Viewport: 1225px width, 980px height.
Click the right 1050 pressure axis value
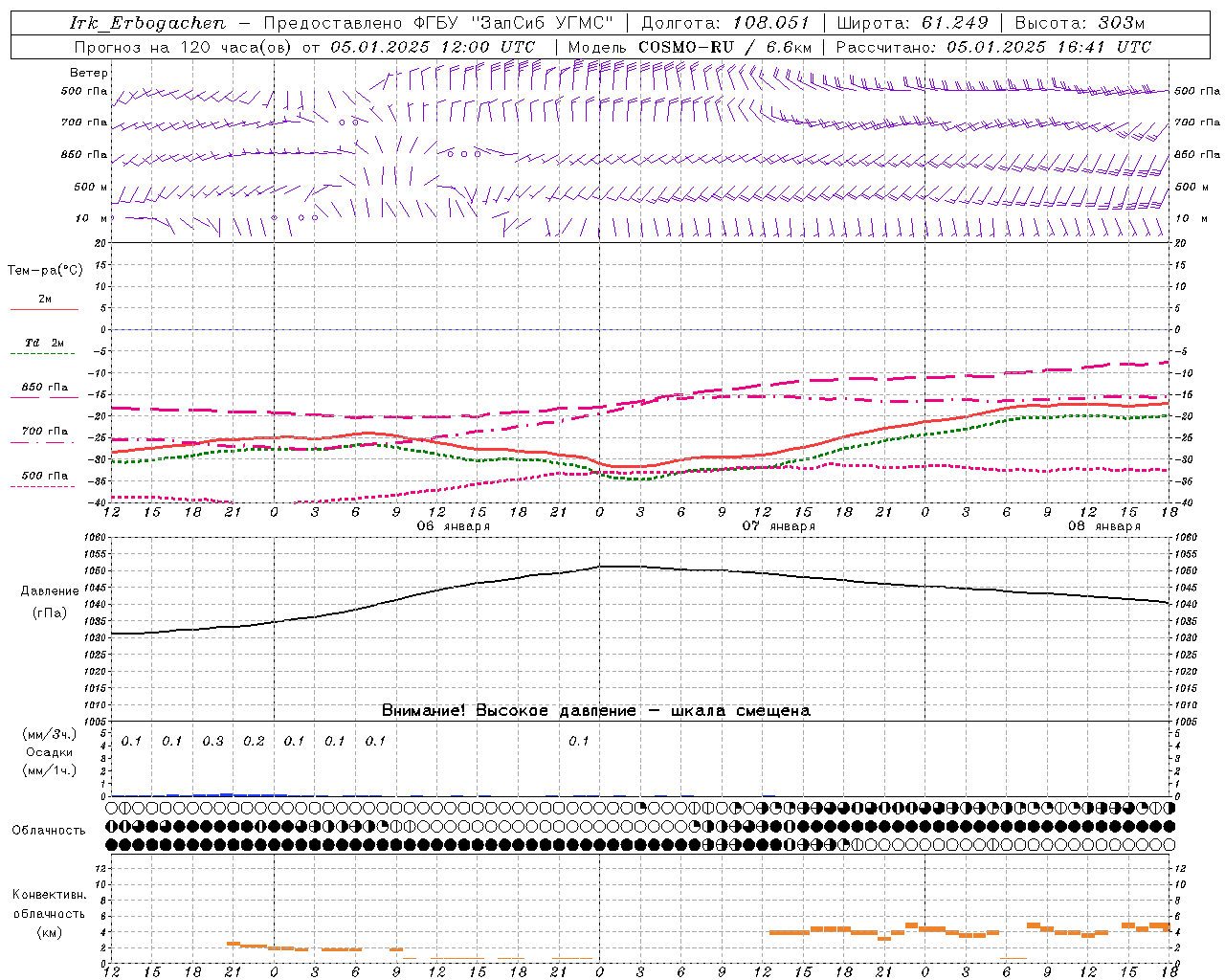[1185, 571]
